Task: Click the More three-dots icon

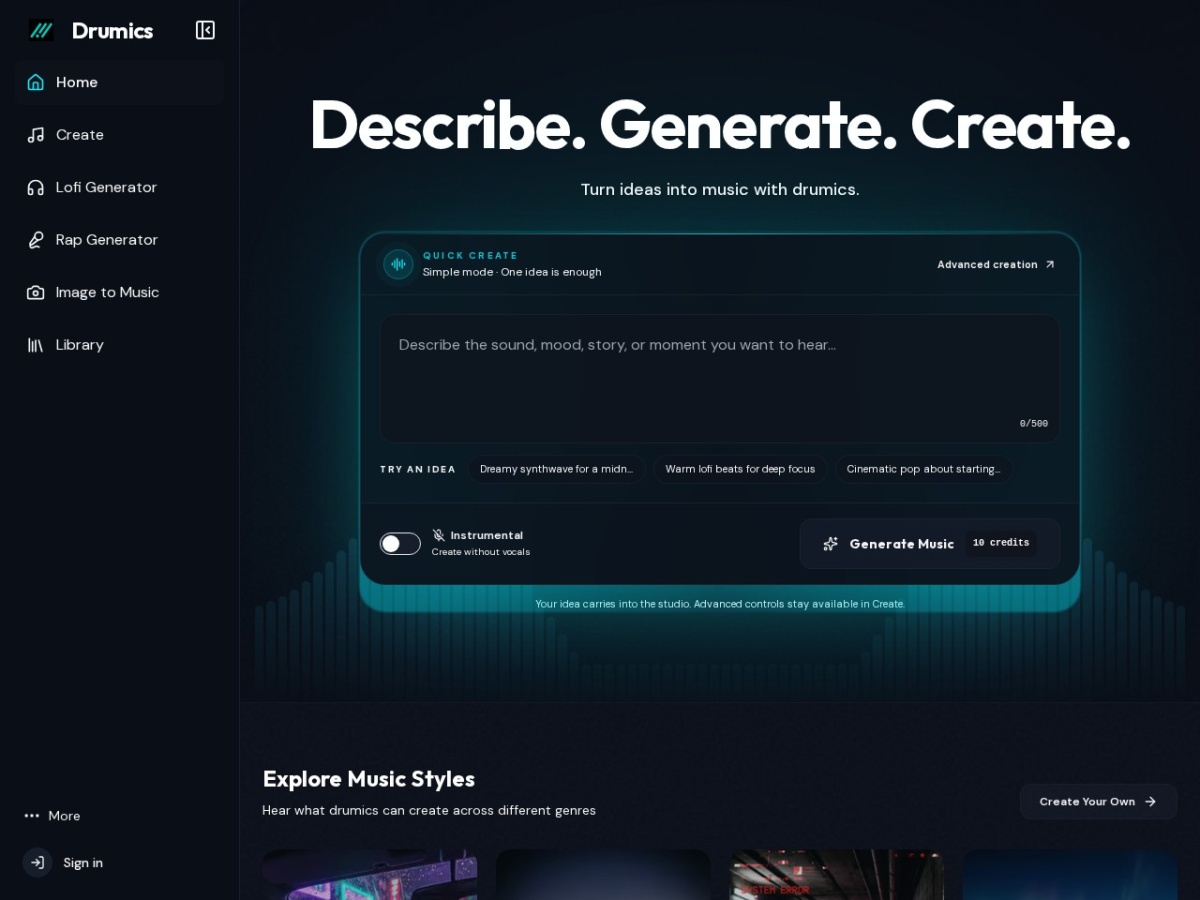Action: point(32,816)
